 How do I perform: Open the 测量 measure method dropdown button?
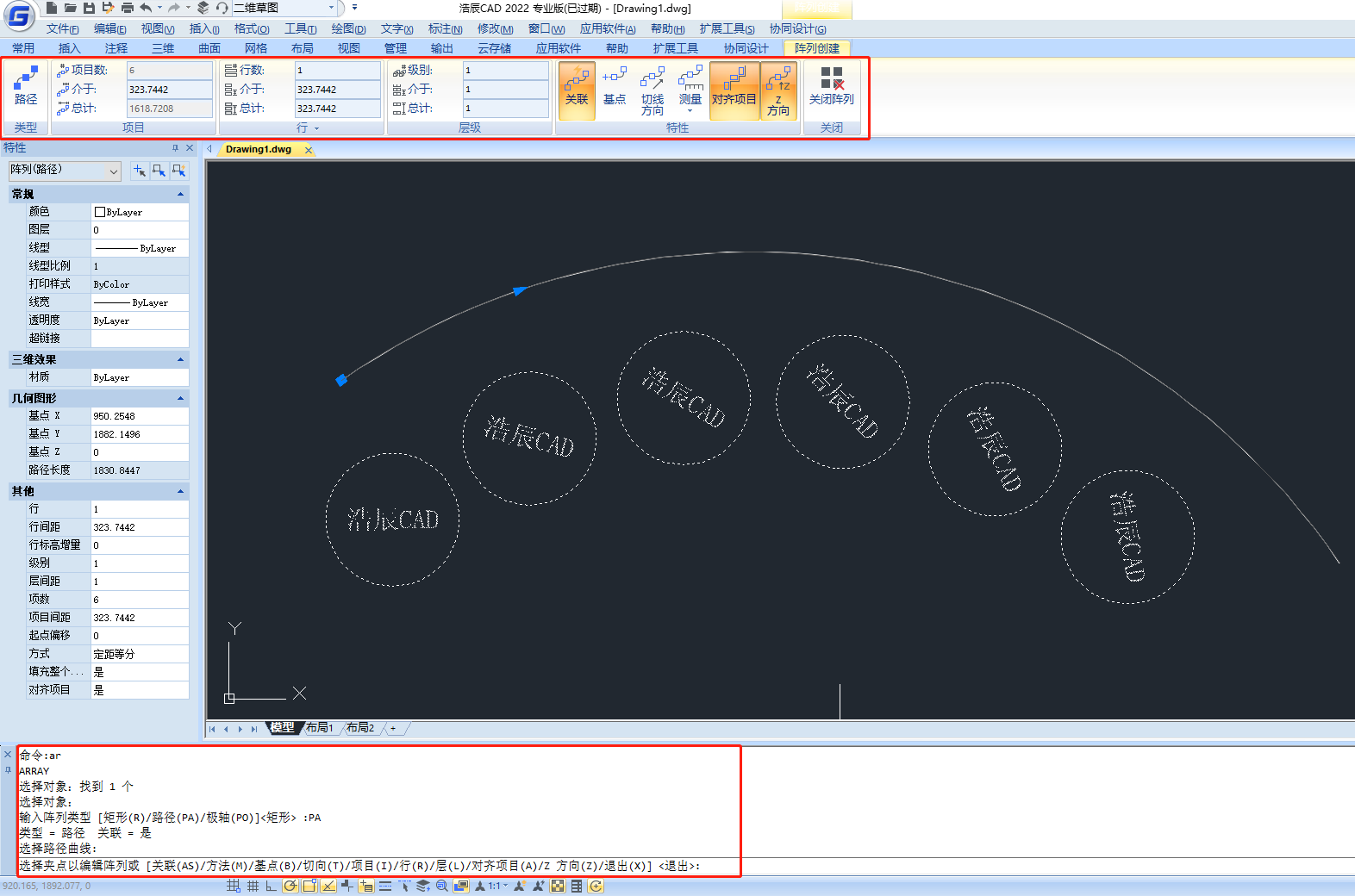[x=690, y=90]
